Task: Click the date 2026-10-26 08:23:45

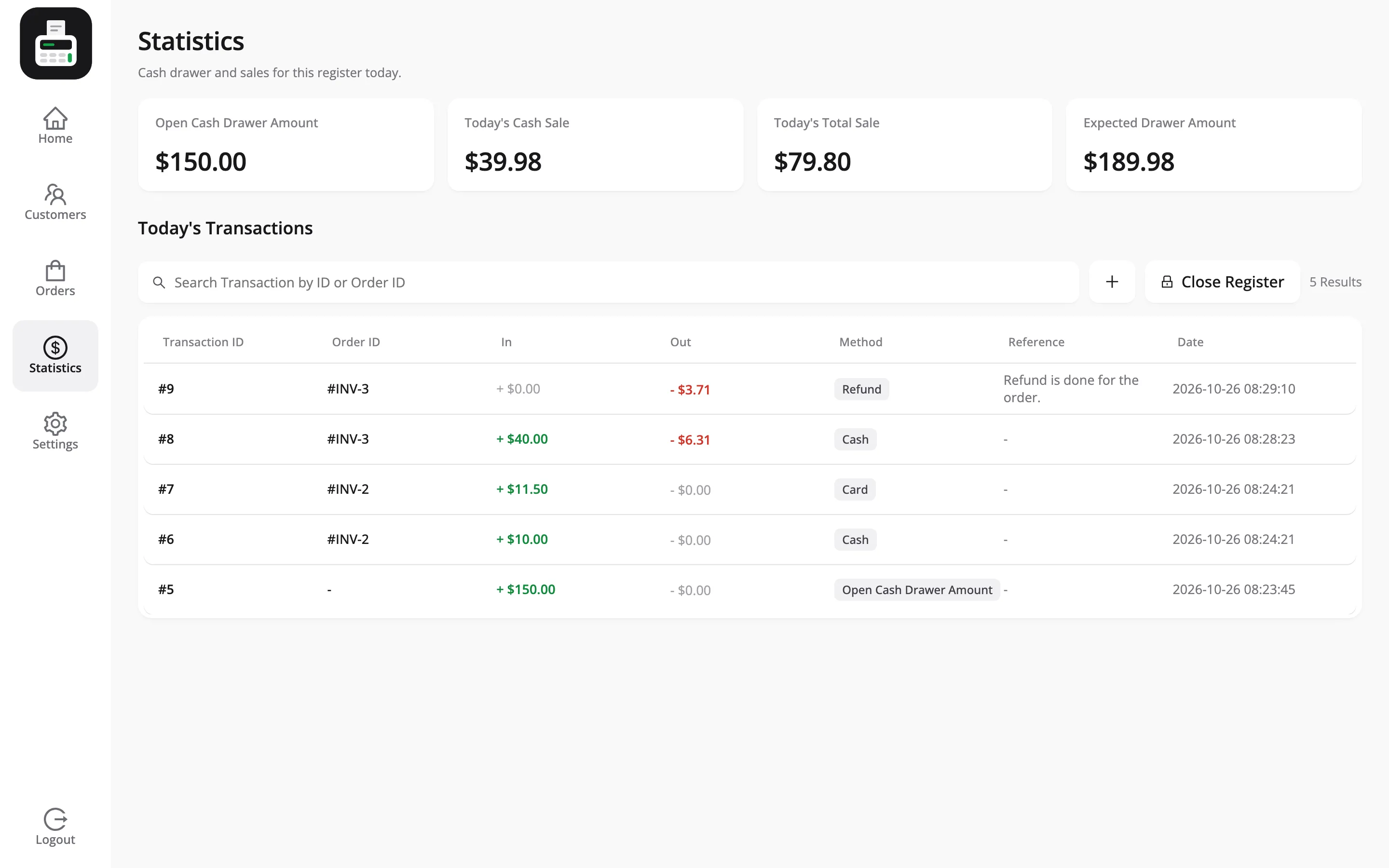Action: click(x=1233, y=590)
